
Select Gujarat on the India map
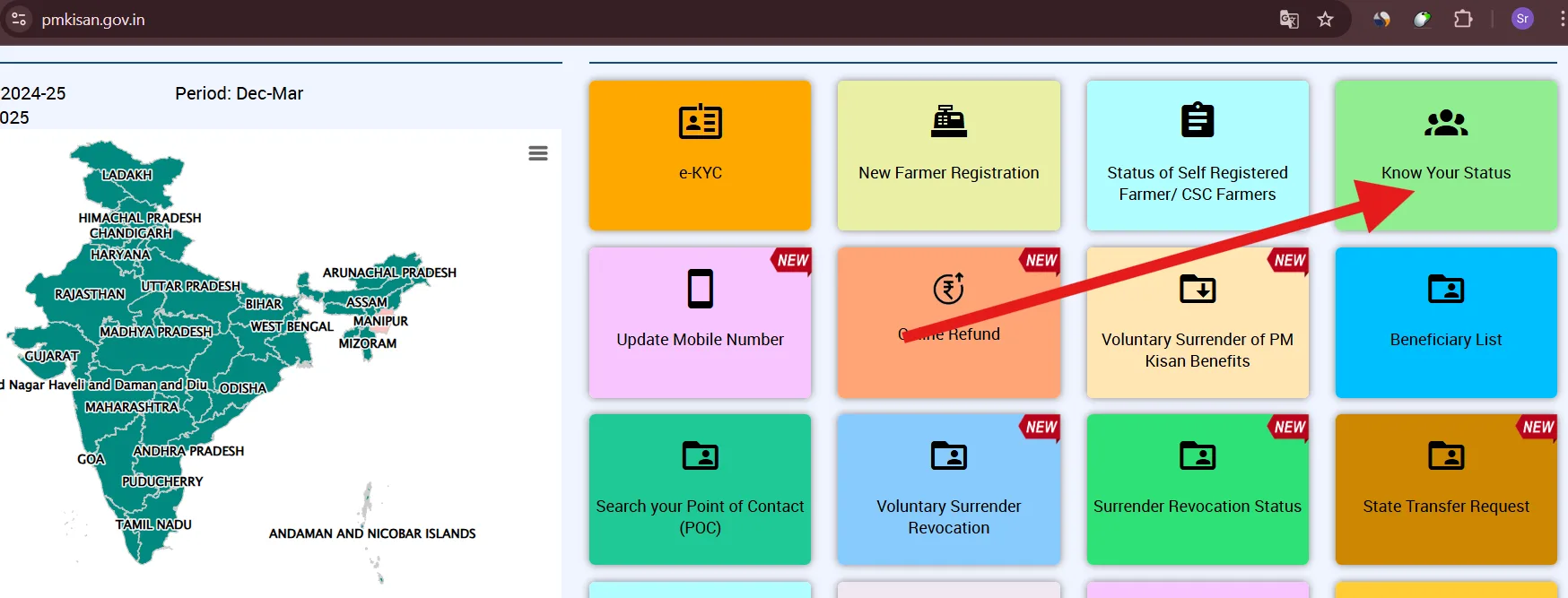(52, 356)
